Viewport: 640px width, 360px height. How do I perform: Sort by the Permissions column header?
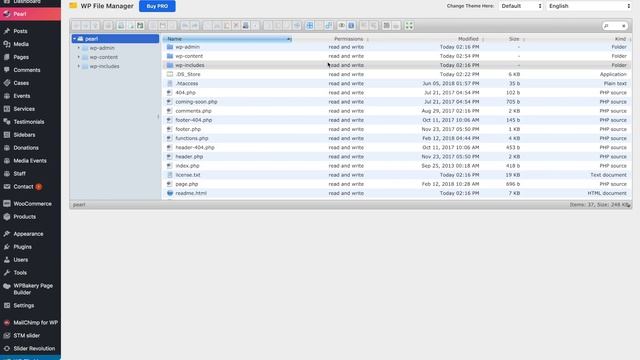[x=349, y=39]
